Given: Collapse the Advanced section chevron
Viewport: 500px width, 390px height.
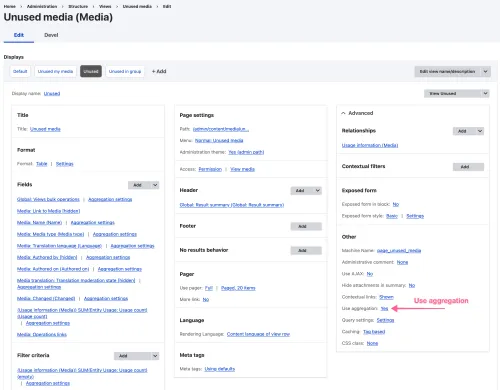Looking at the screenshot, I should (x=343, y=113).
